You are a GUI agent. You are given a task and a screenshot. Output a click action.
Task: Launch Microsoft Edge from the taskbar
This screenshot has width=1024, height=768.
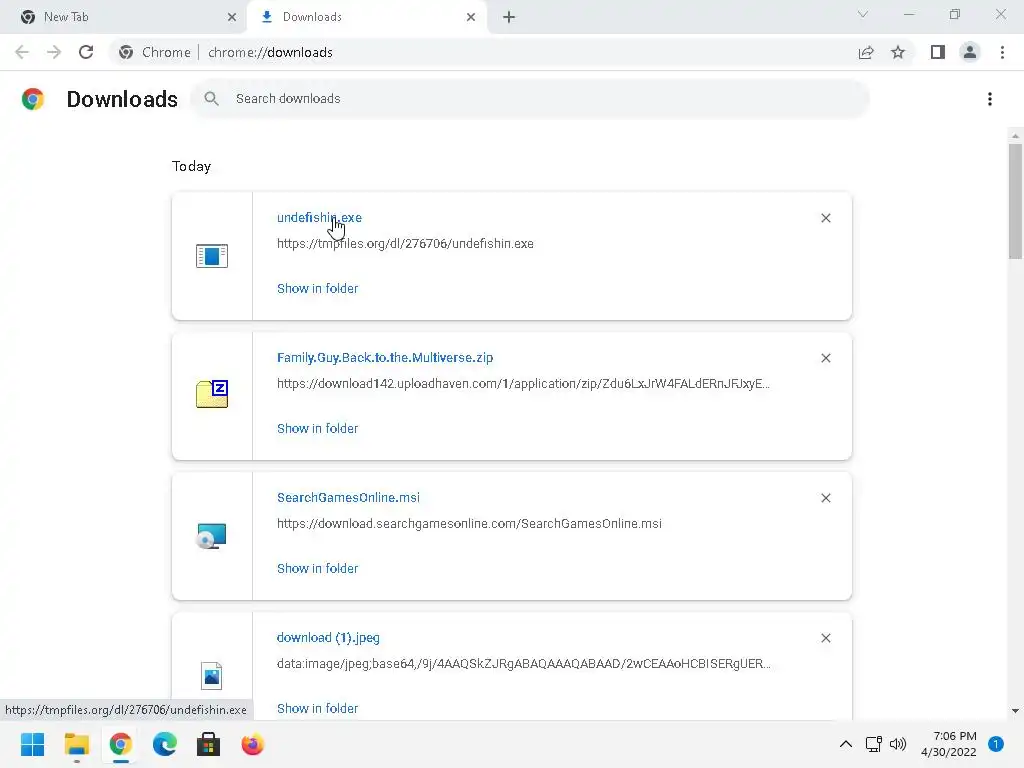click(x=164, y=745)
